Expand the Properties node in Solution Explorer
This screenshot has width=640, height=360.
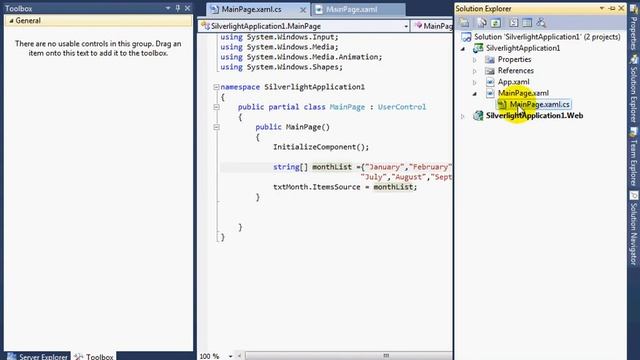click(475, 60)
